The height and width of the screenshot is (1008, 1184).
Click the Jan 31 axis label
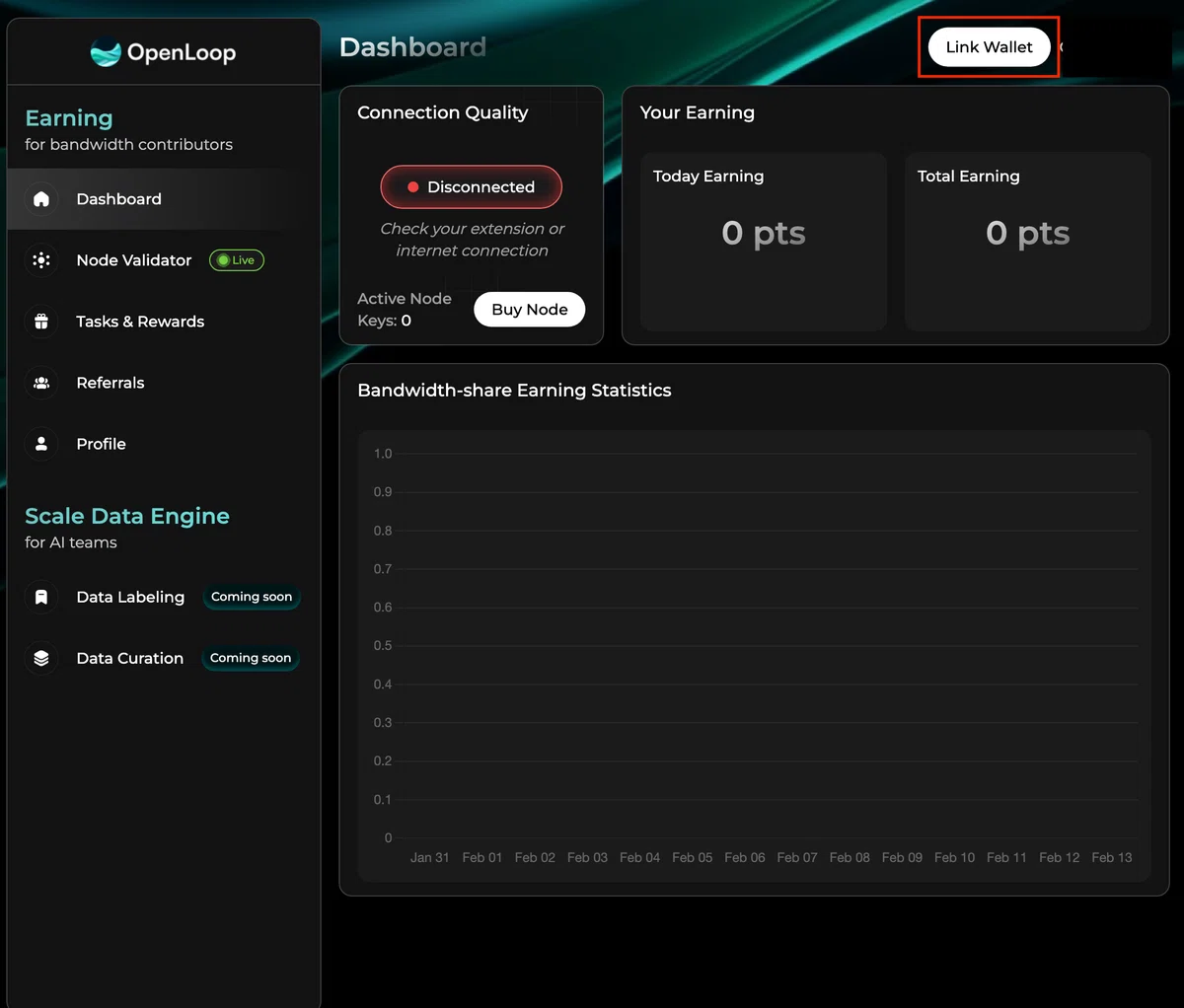click(430, 857)
